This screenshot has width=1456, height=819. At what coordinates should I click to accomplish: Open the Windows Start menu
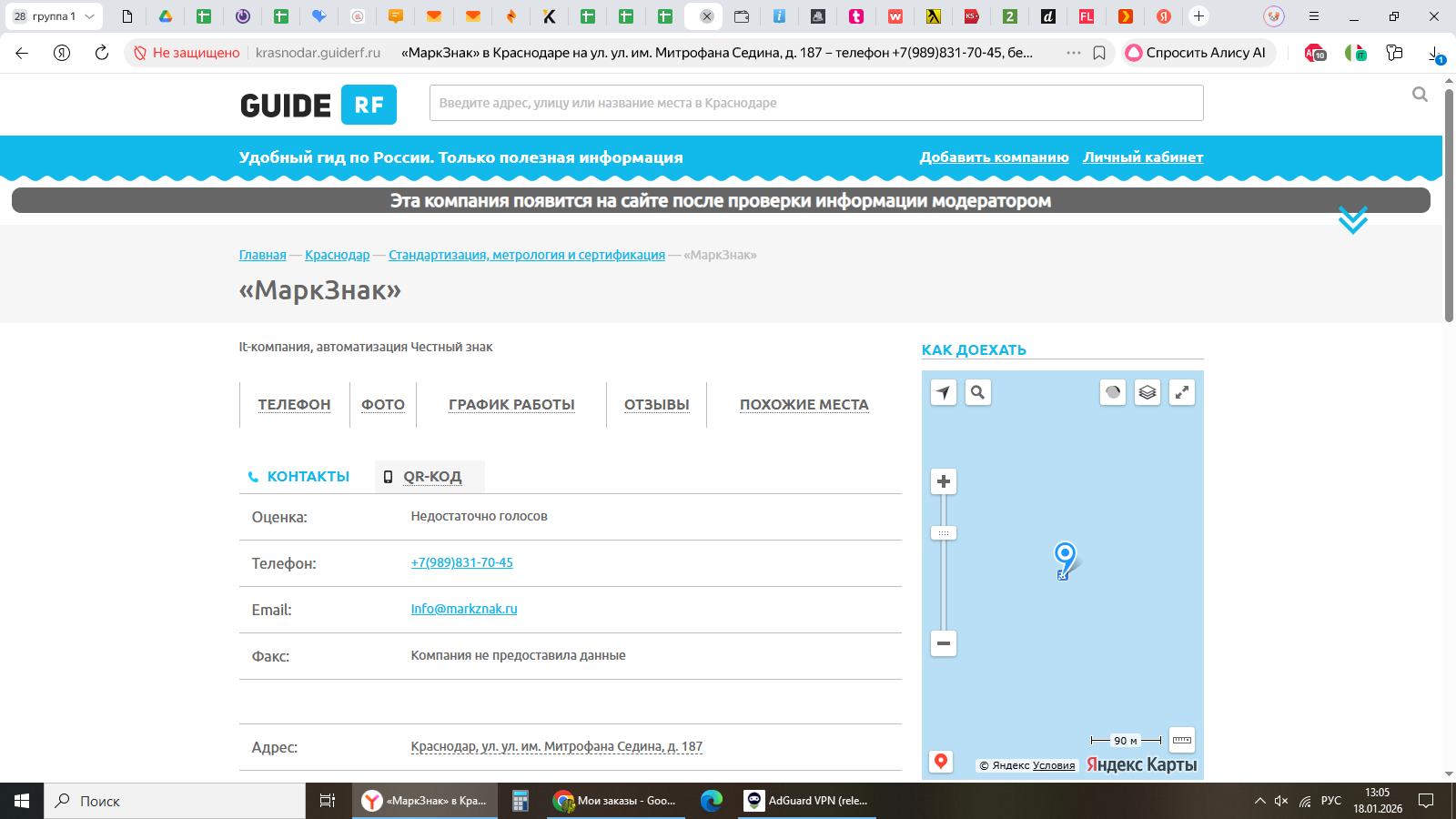(22, 801)
